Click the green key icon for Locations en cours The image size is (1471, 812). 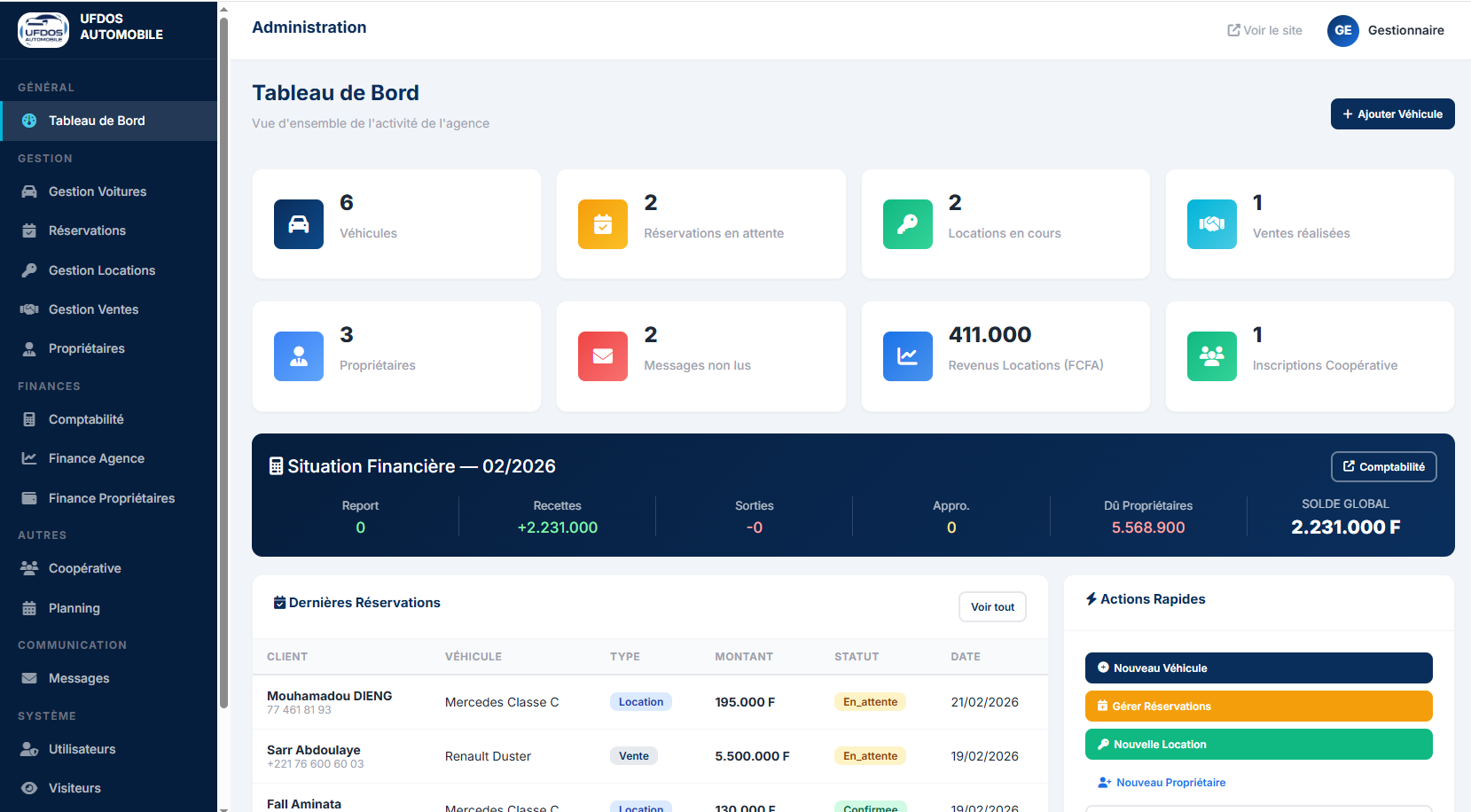point(907,224)
